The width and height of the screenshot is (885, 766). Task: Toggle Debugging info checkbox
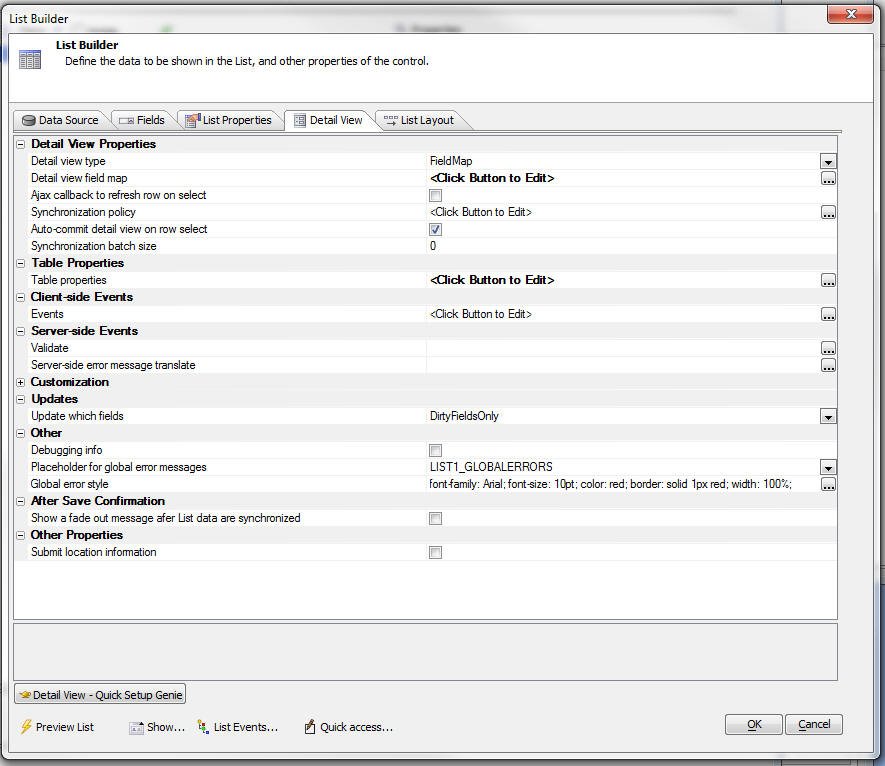tap(435, 451)
